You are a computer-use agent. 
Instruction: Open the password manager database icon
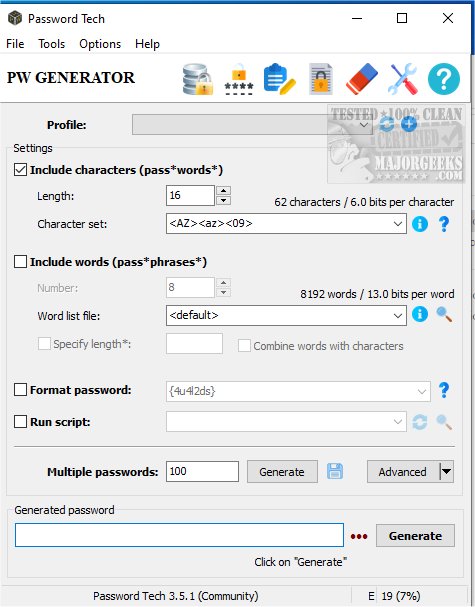(198, 80)
